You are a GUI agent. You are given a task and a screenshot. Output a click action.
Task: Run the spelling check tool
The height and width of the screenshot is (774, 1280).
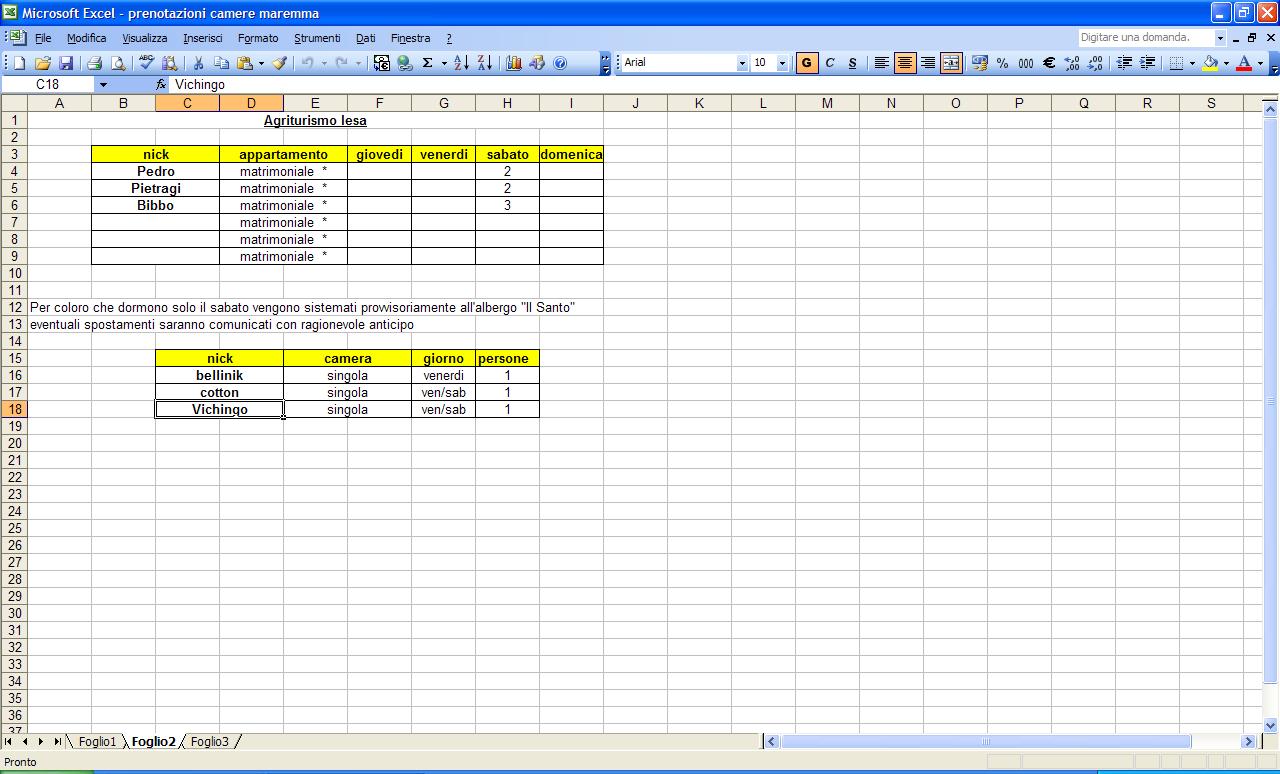[x=147, y=63]
